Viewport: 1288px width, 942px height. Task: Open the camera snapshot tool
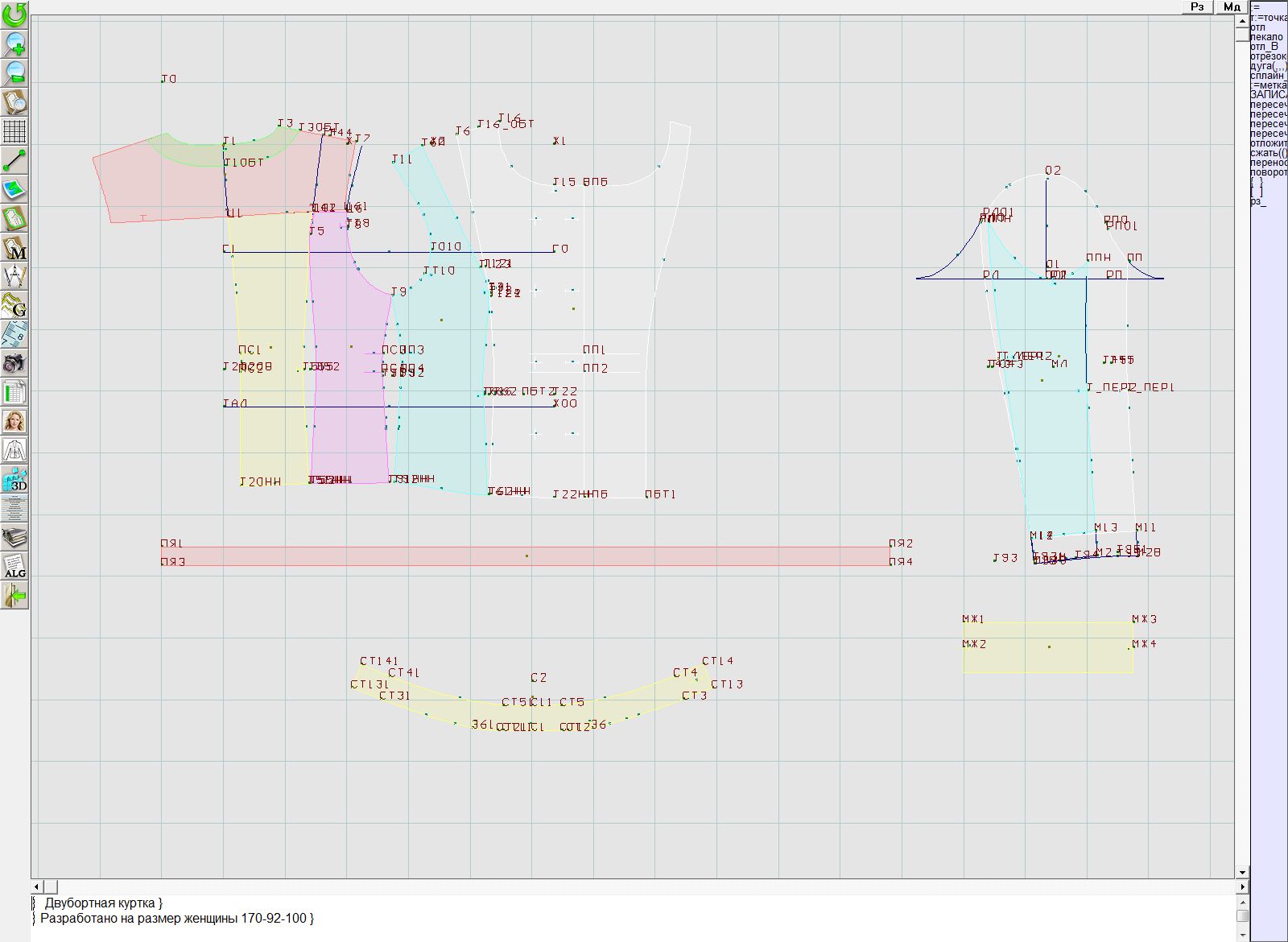click(x=14, y=363)
